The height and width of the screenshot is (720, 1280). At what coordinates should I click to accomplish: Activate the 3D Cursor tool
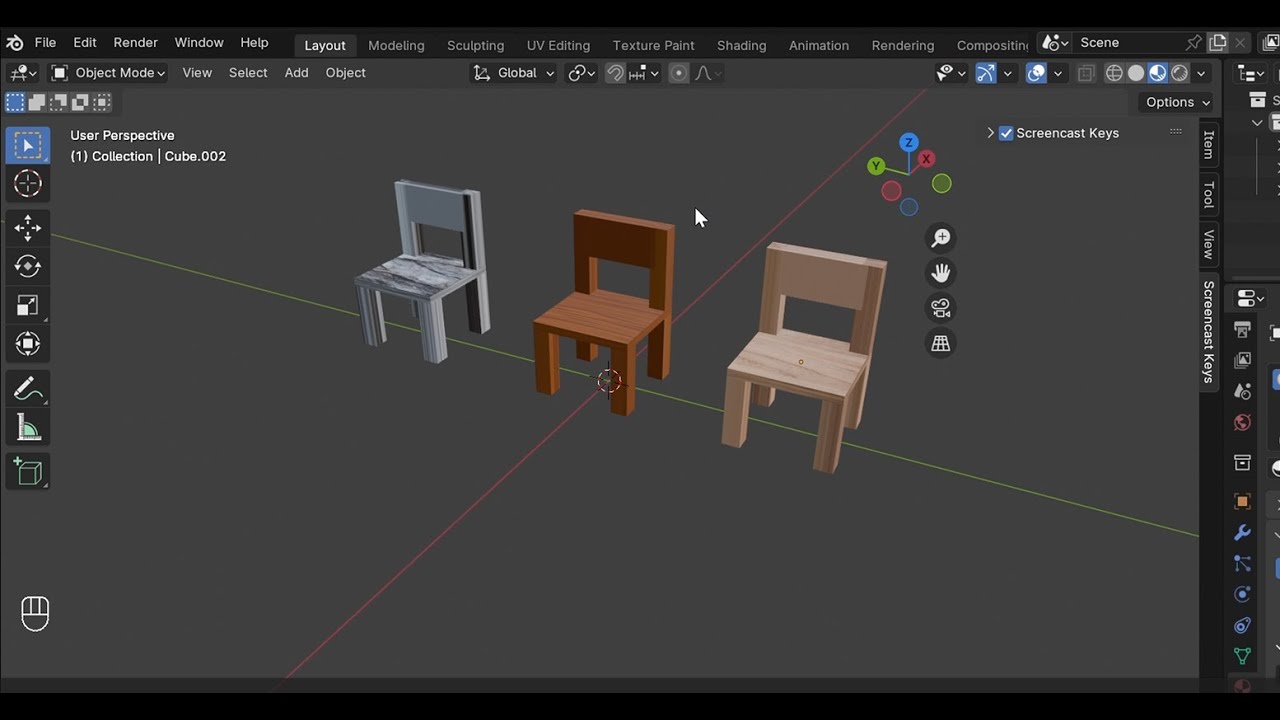pos(28,183)
